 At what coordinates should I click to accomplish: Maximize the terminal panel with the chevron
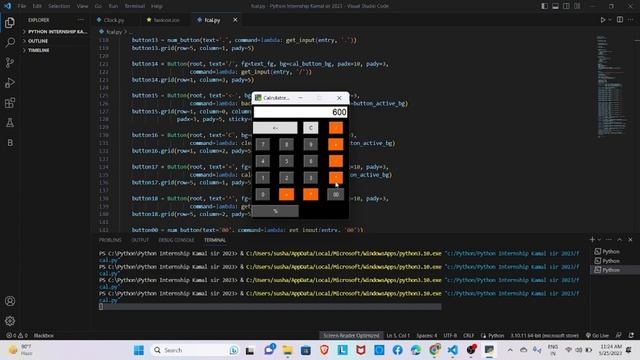[x=620, y=240]
